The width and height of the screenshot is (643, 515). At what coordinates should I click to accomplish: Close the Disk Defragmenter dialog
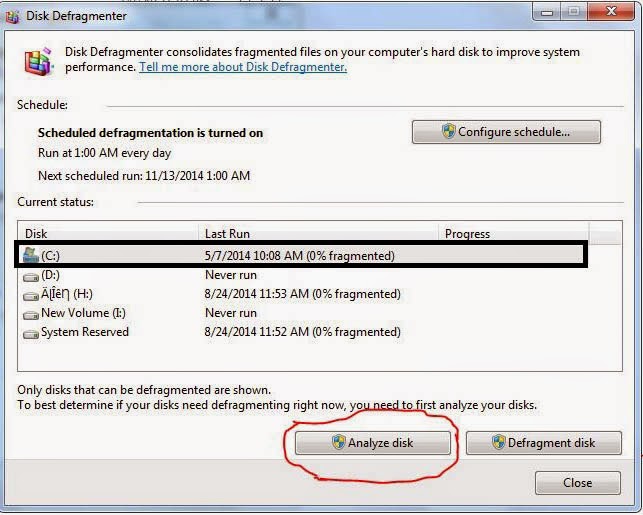click(x=578, y=483)
